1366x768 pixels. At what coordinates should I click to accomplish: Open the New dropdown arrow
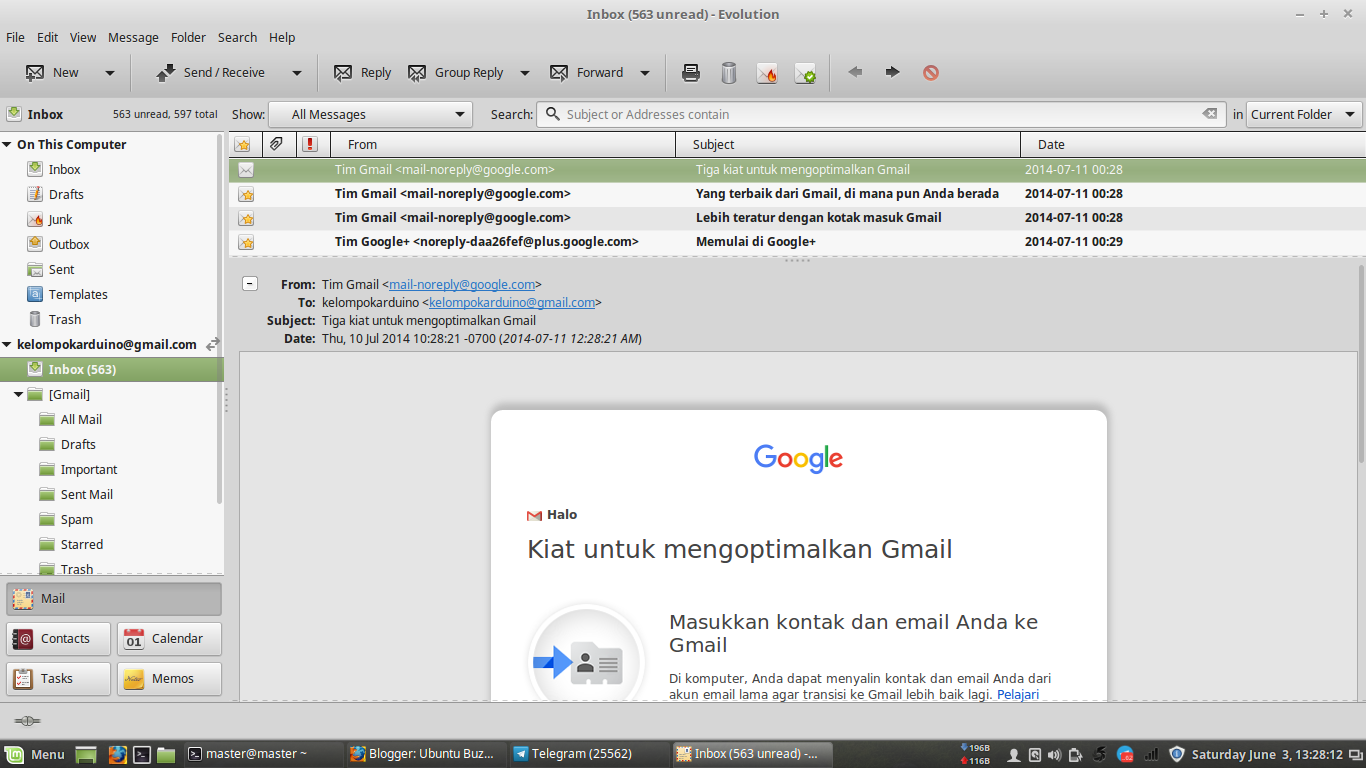click(x=110, y=73)
